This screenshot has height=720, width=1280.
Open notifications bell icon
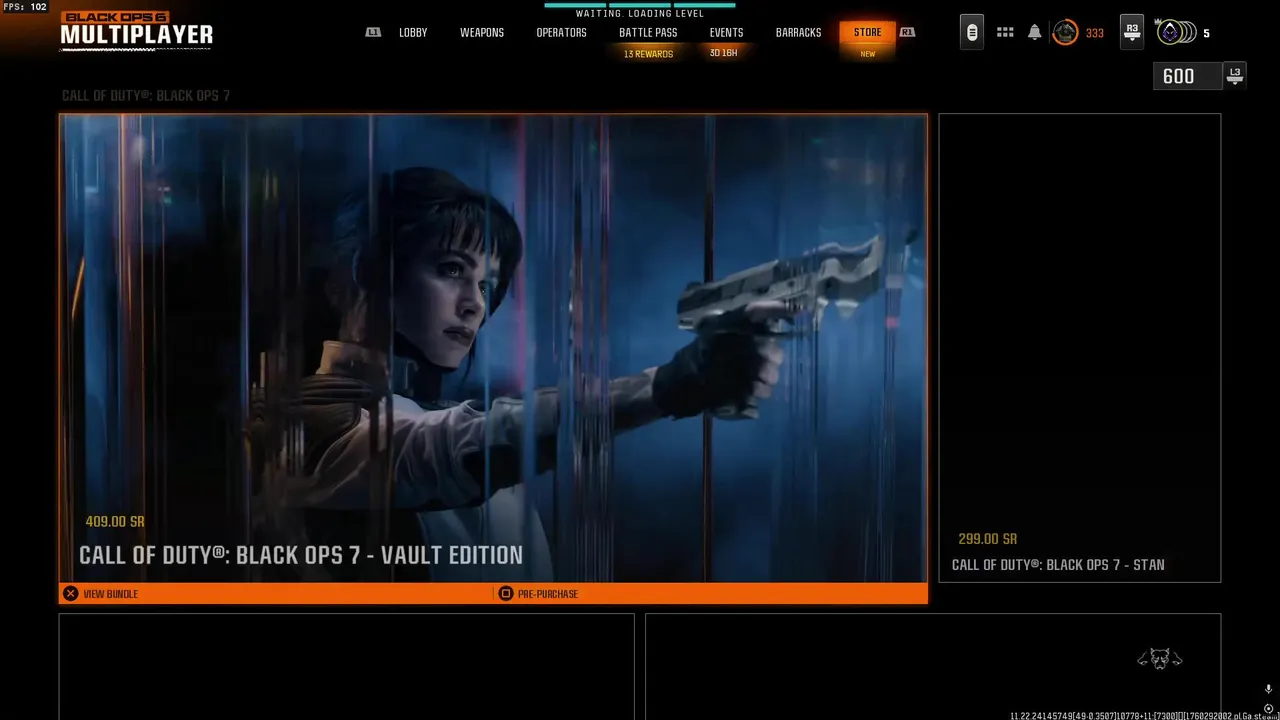point(1034,33)
